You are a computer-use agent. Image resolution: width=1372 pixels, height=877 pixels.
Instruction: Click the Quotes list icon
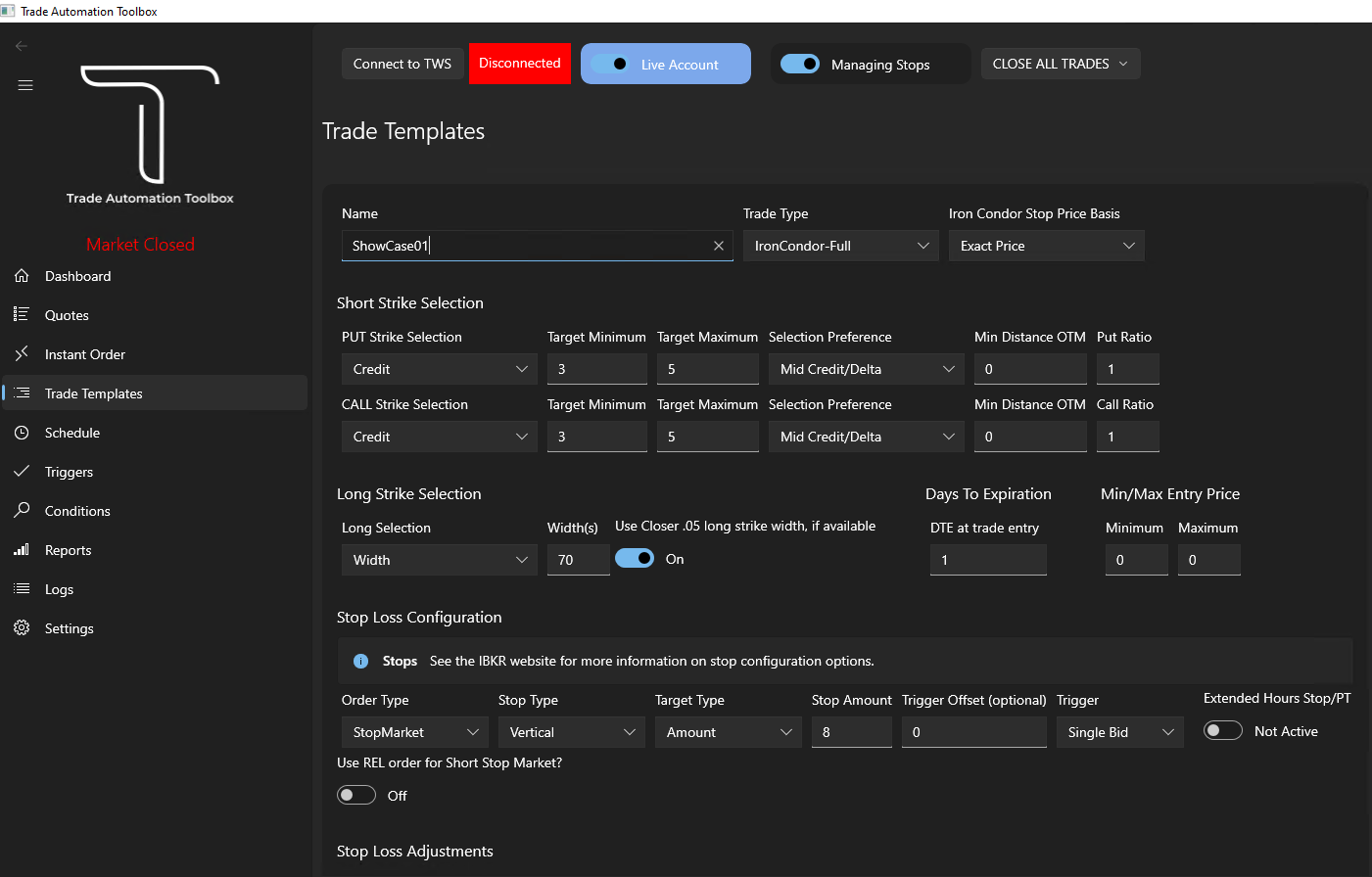tap(22, 314)
